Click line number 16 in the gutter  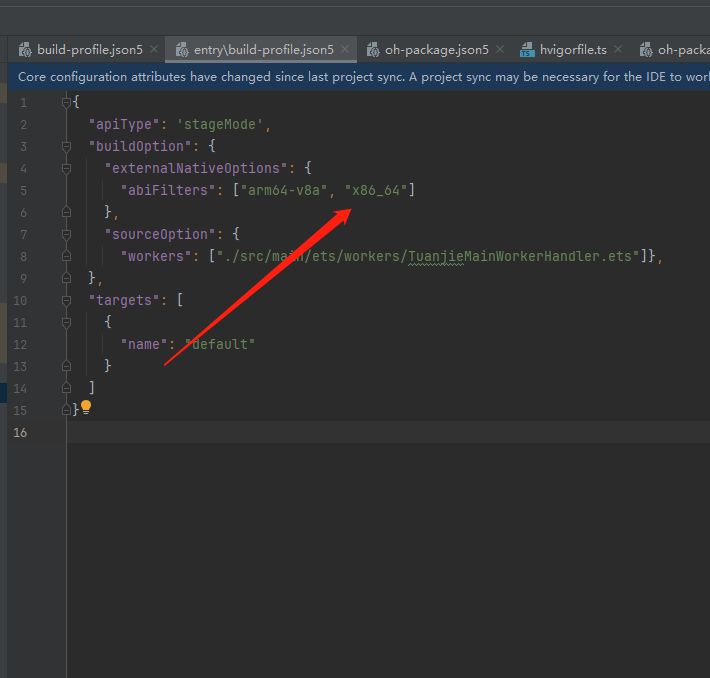tap(20, 433)
